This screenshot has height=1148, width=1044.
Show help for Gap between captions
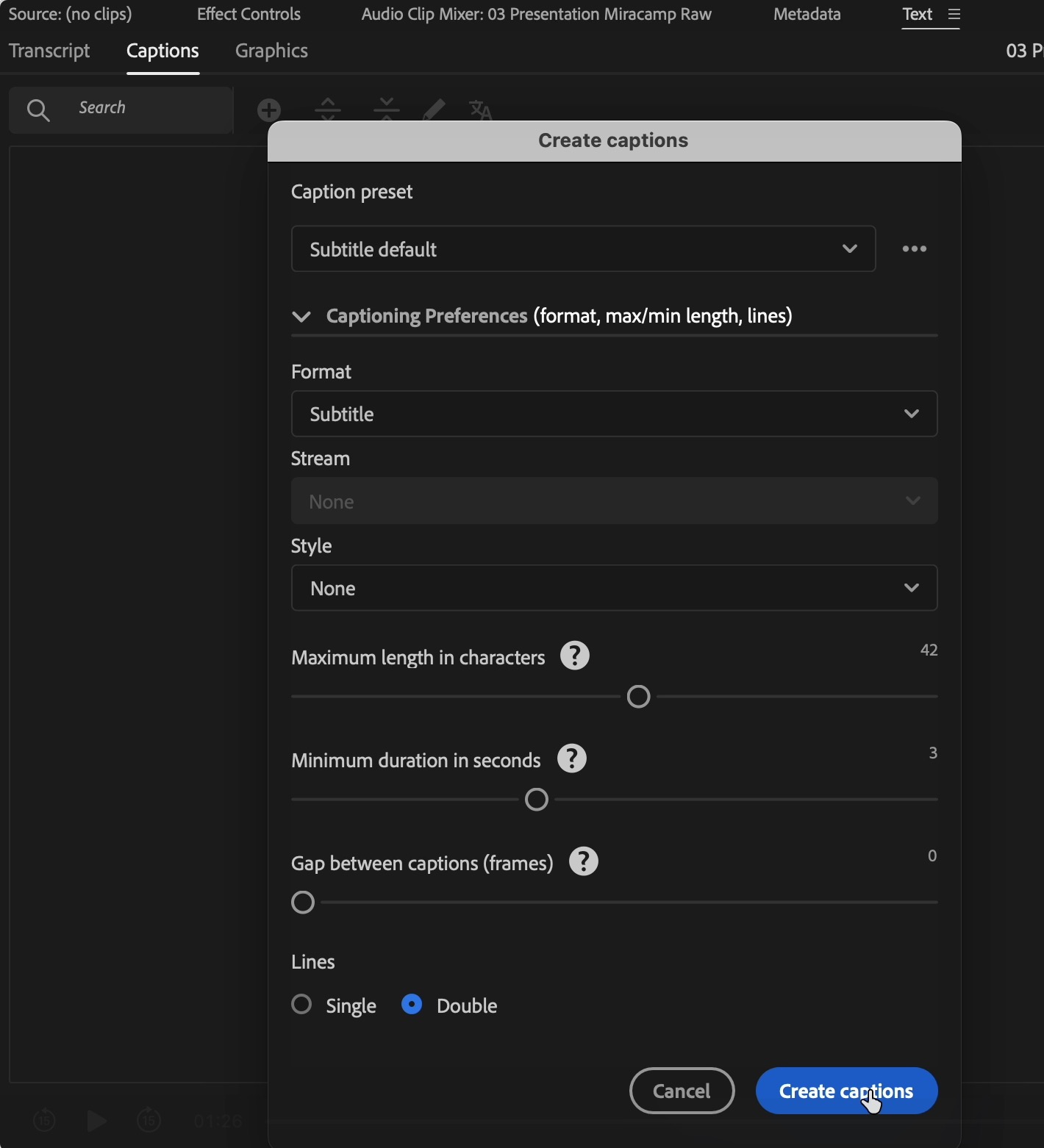tap(584, 861)
